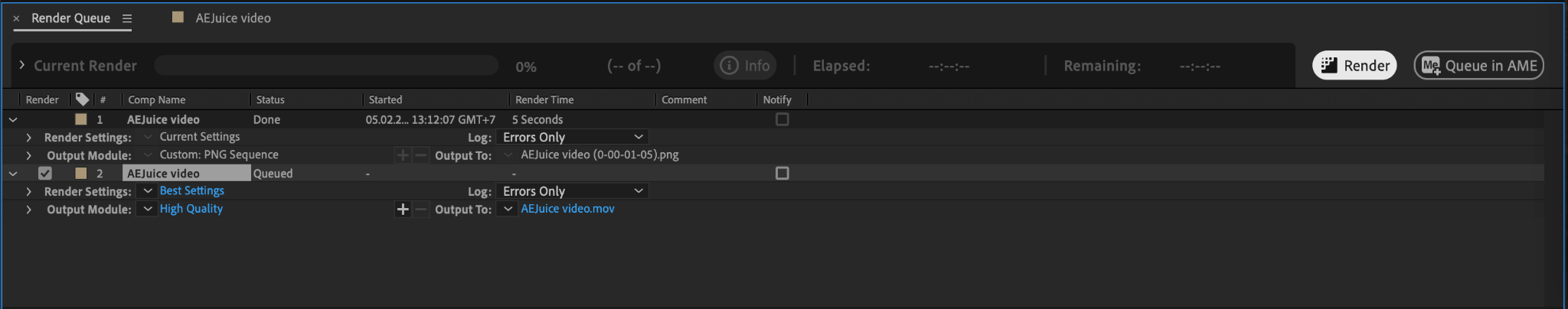Open the AEJuice video.mov output link
Viewport: 1568px width, 309px height.
coord(567,209)
